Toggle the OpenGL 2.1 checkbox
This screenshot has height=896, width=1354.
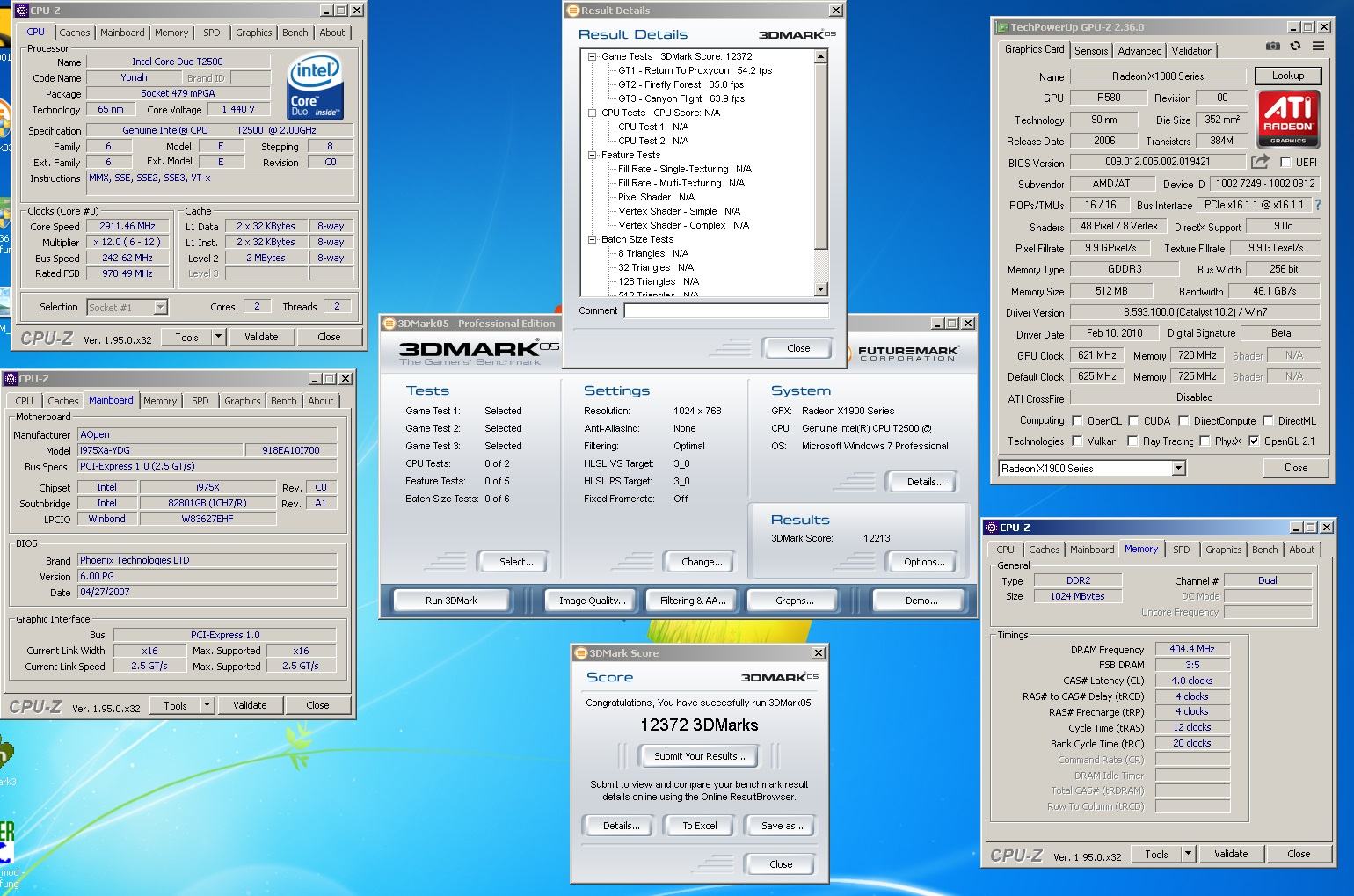1254,441
